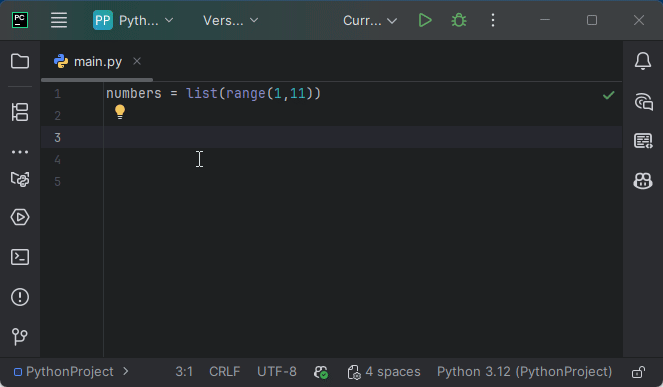Change the UTF-8 file encoding
Image resolution: width=663 pixels, height=387 pixels.
click(277, 372)
